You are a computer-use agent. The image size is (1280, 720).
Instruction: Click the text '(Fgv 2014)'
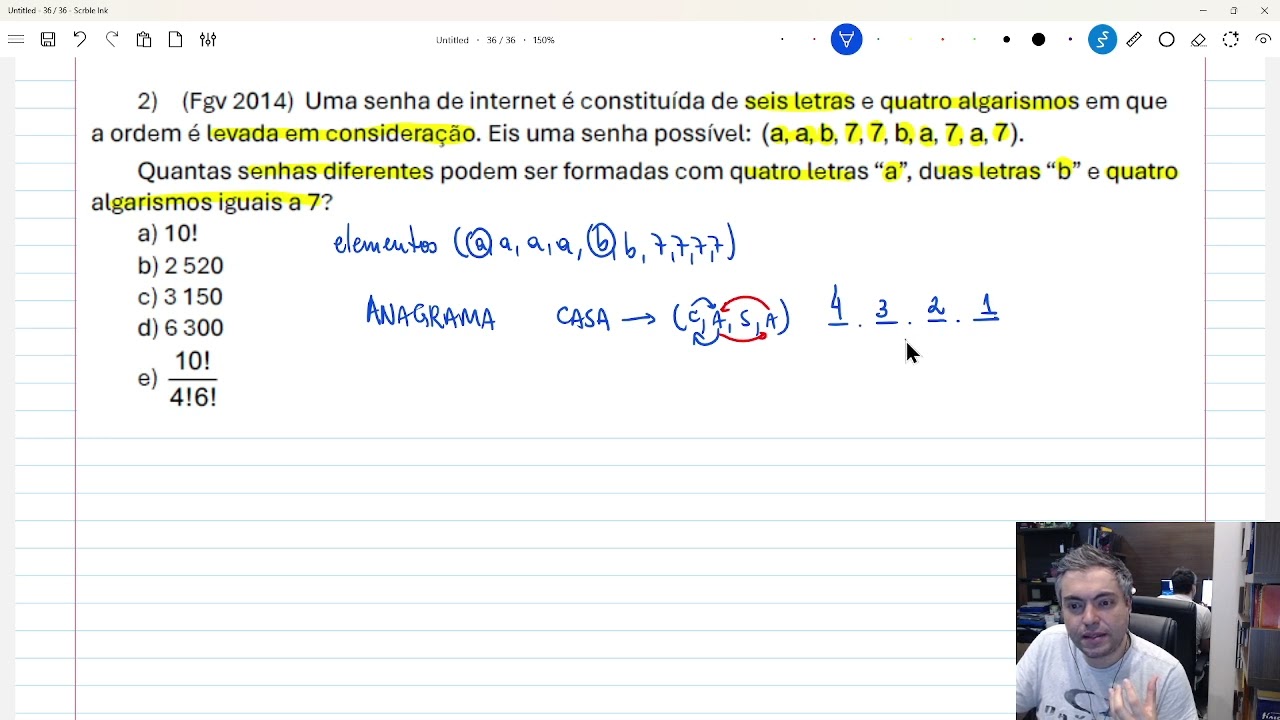tap(238, 101)
